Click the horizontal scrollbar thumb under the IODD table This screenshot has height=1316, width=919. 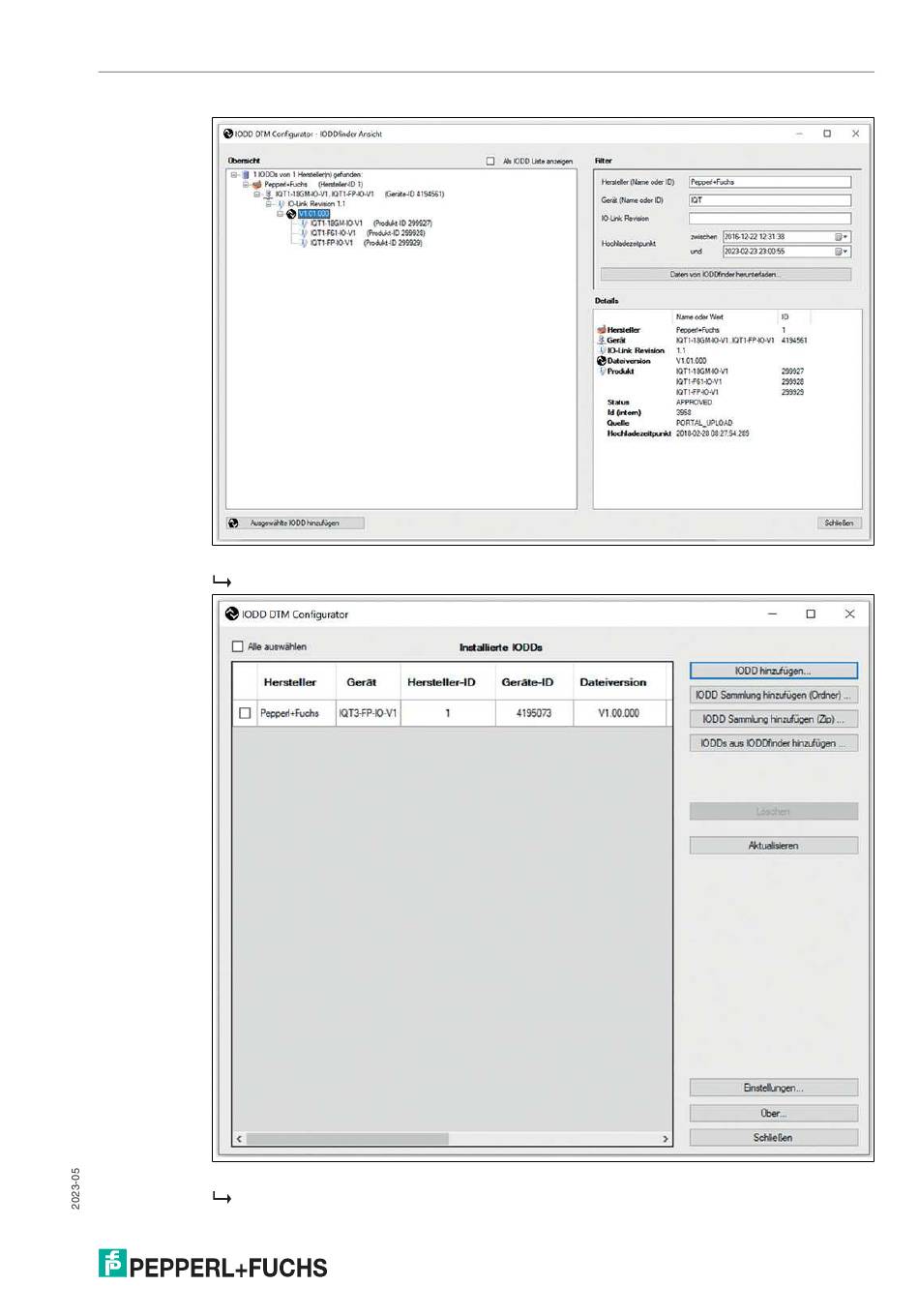[x=347, y=1139]
